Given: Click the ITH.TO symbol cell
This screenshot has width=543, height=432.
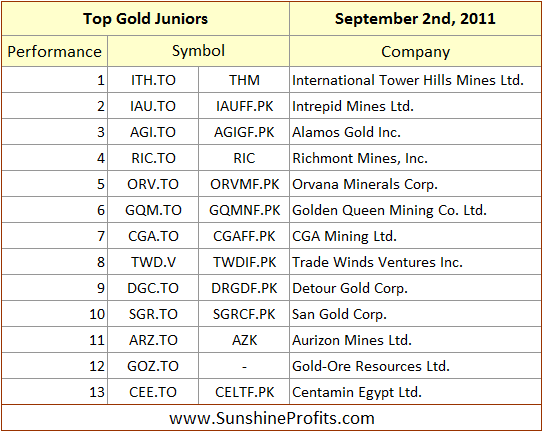Looking at the screenshot, I should 153,80.
